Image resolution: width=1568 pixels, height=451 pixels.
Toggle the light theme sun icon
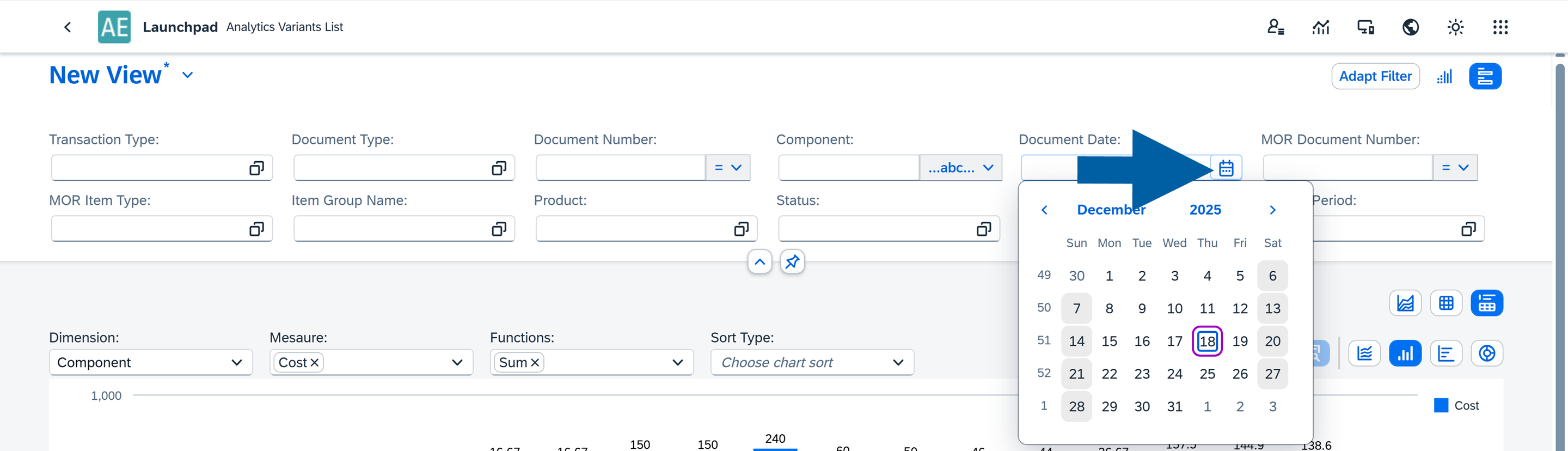point(1455,27)
